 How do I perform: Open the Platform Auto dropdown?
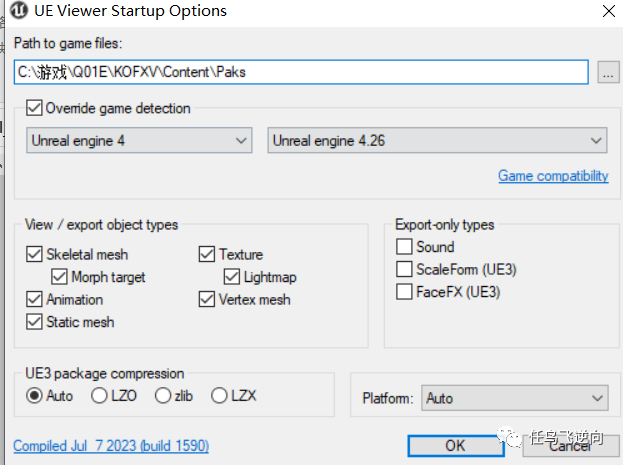coord(515,398)
